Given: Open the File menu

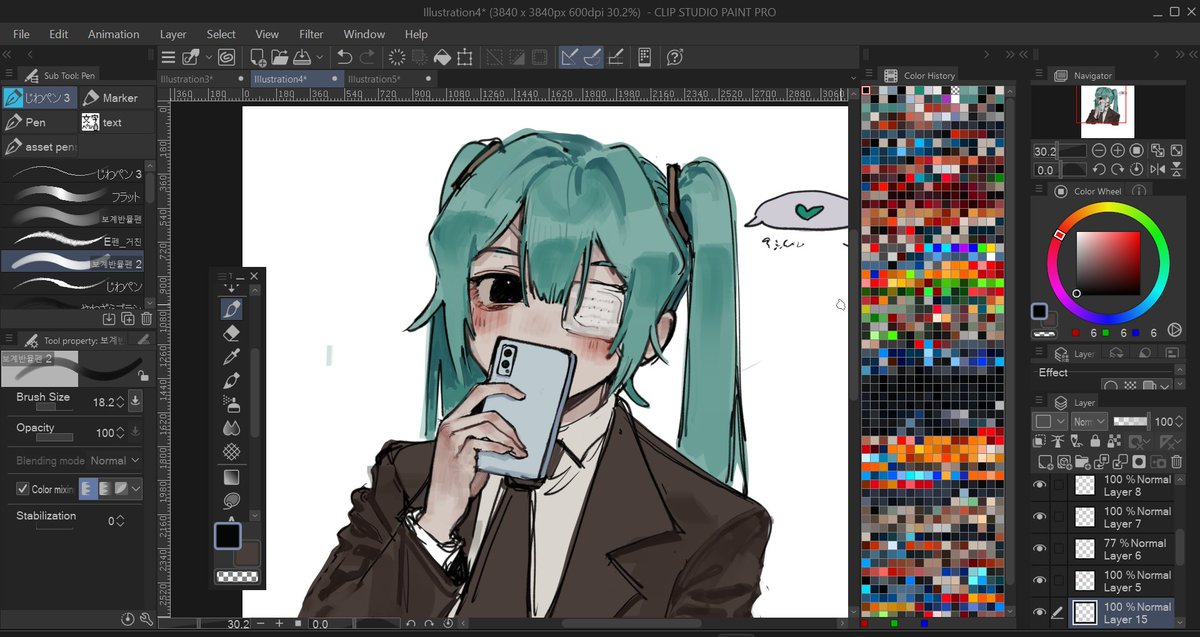Looking at the screenshot, I should 21,34.
